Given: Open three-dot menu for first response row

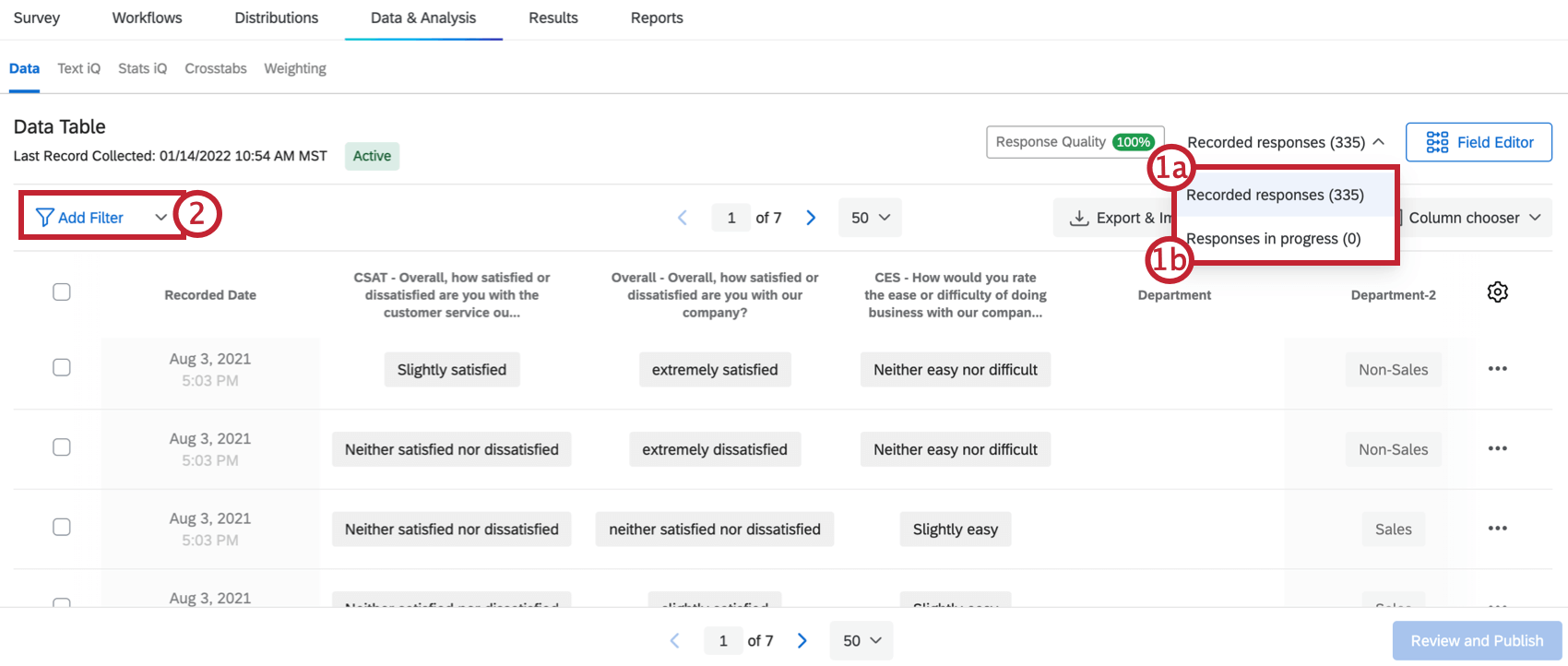Looking at the screenshot, I should [1497, 369].
